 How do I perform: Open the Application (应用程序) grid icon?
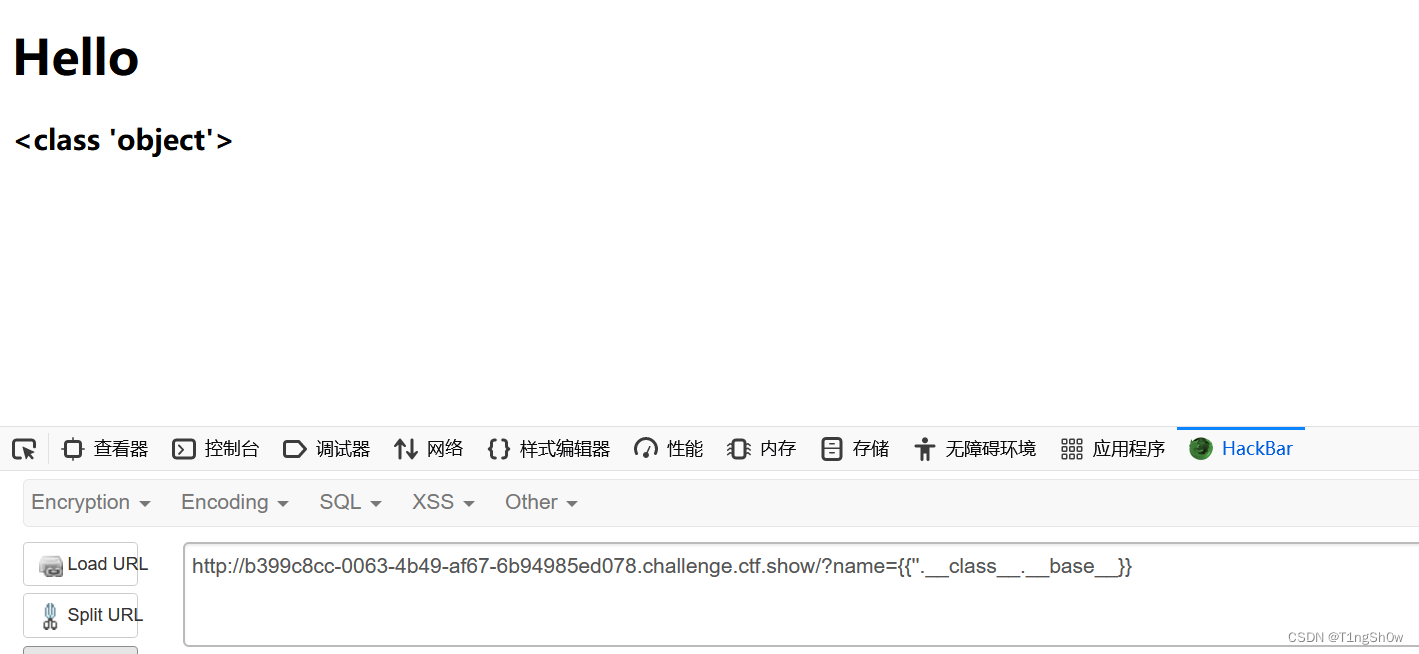(x=1072, y=449)
